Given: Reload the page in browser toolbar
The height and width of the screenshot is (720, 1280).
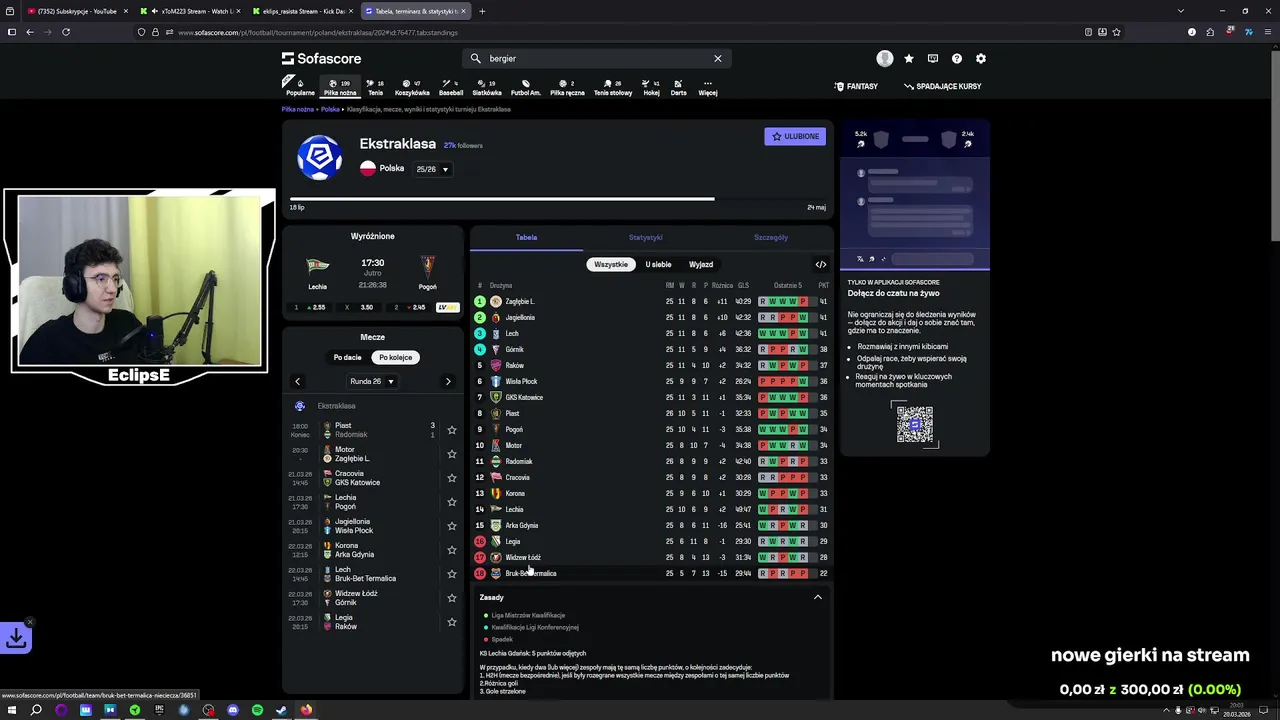Looking at the screenshot, I should (x=66, y=32).
